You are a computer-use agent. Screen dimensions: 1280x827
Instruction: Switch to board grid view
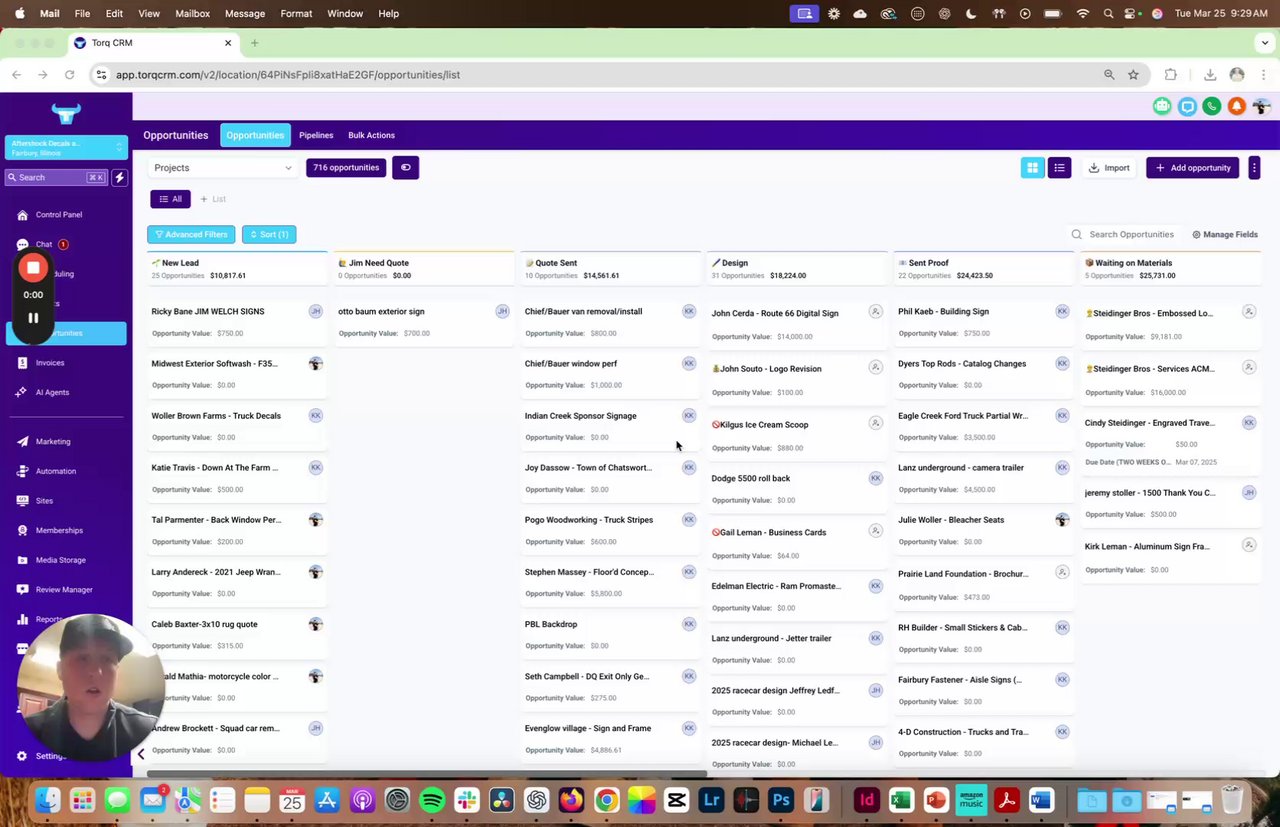(1032, 168)
